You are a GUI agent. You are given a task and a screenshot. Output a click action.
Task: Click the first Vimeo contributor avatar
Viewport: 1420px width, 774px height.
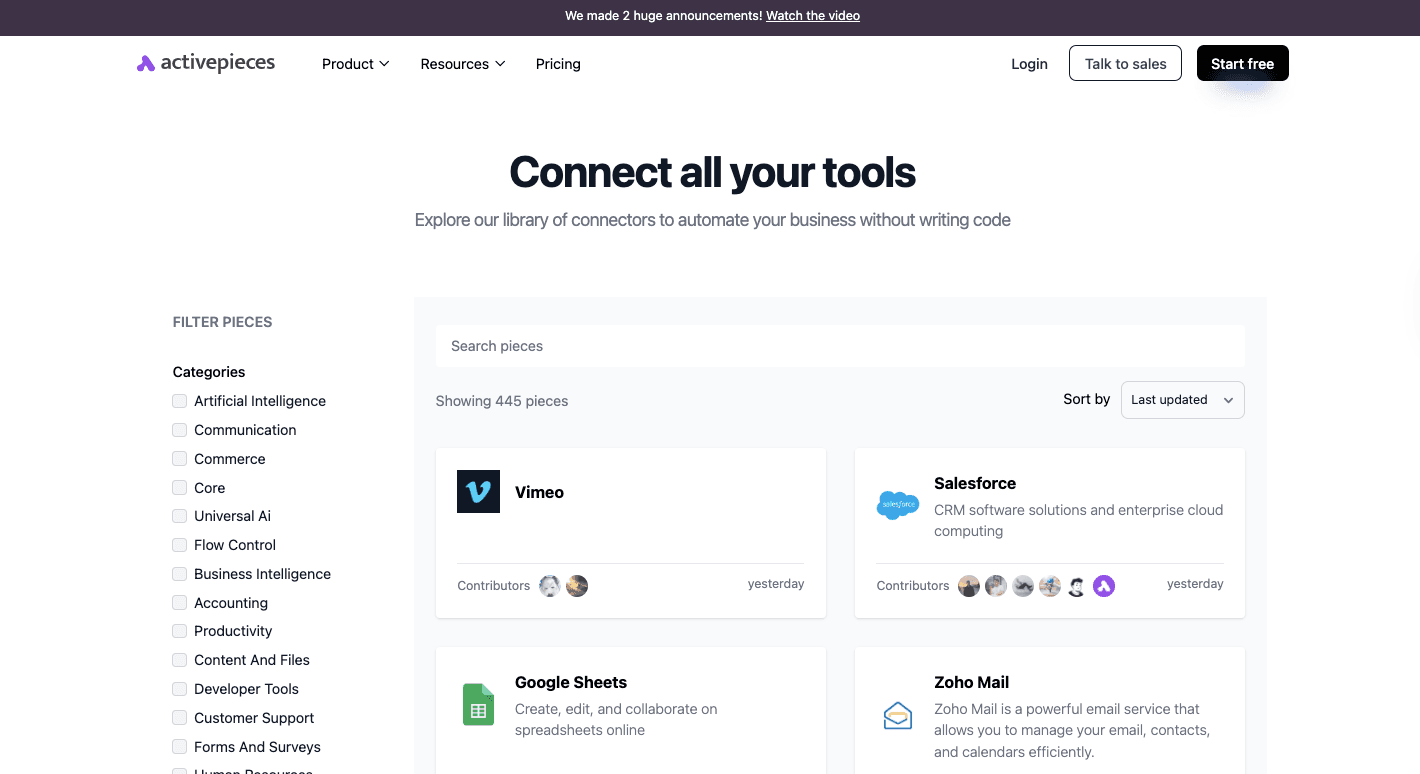point(549,586)
